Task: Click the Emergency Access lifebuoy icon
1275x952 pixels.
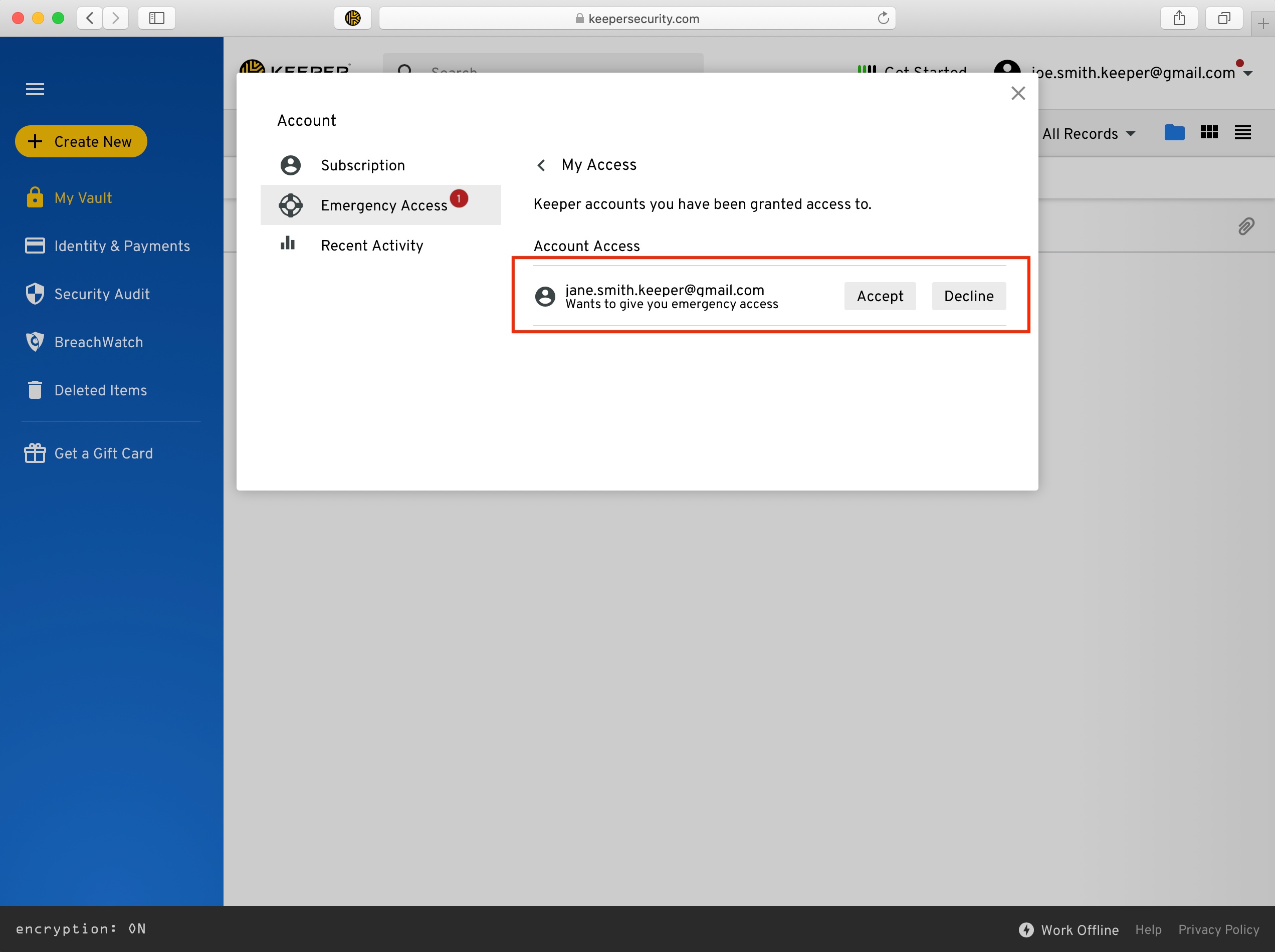Action: pos(291,205)
